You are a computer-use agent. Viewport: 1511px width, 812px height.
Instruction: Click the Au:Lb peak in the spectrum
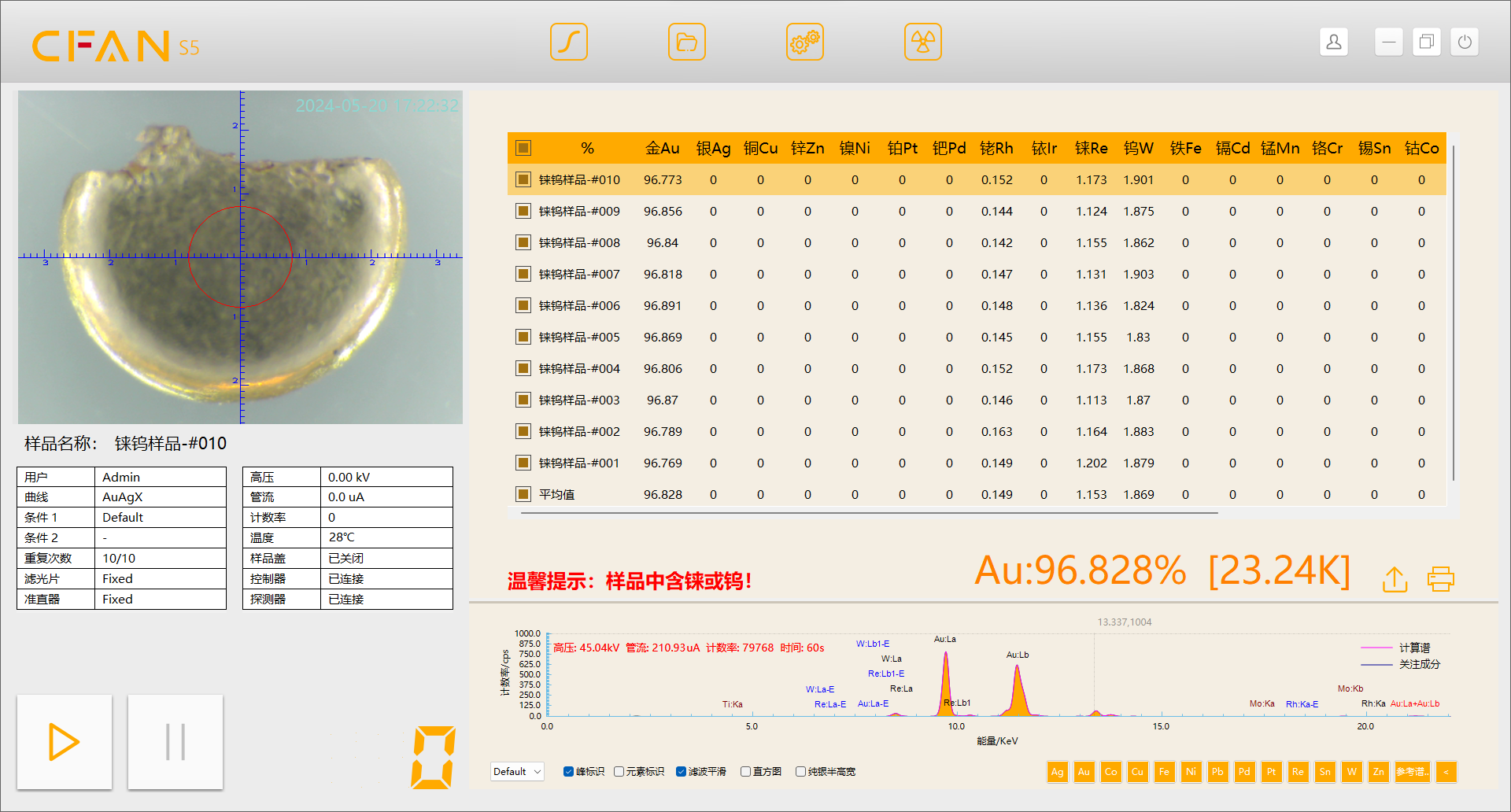[1018, 690]
